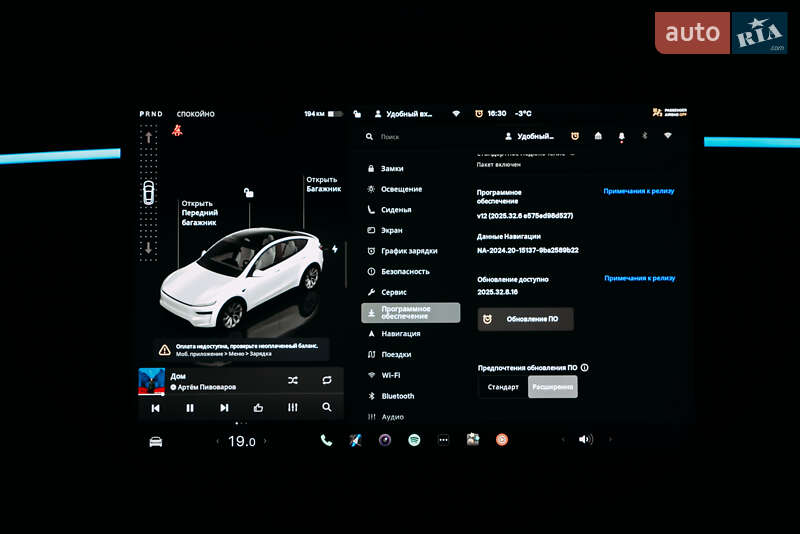Lower volume with left chevron
The image size is (800, 534).
pos(563,440)
